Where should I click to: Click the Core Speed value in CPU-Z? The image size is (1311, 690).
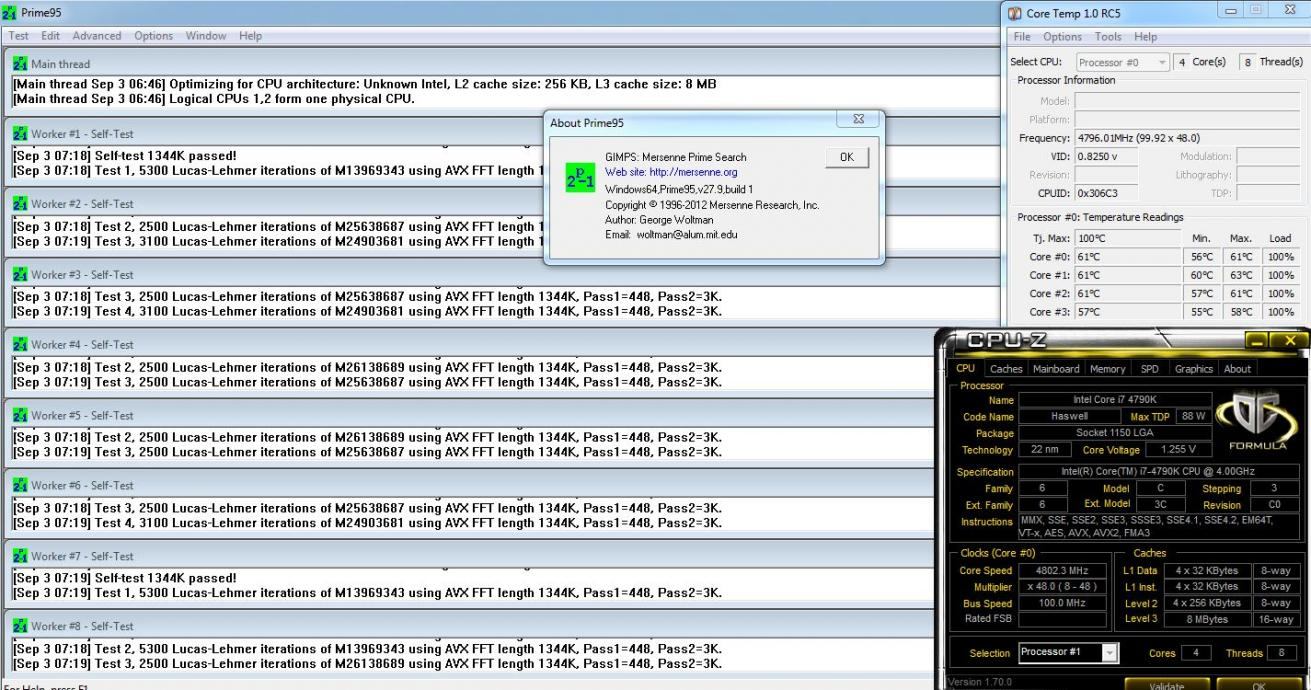(x=1062, y=571)
